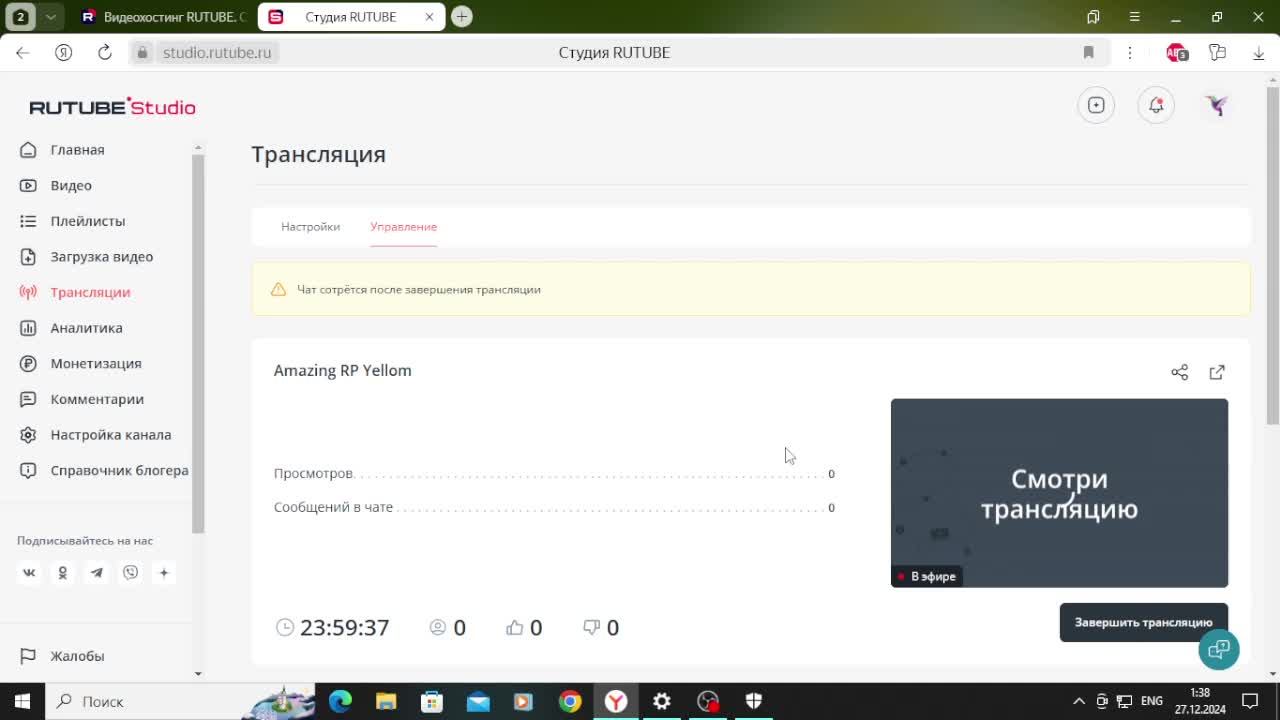This screenshot has width=1280, height=720.
Task: Bookmark this page
Action: pos(1089,53)
